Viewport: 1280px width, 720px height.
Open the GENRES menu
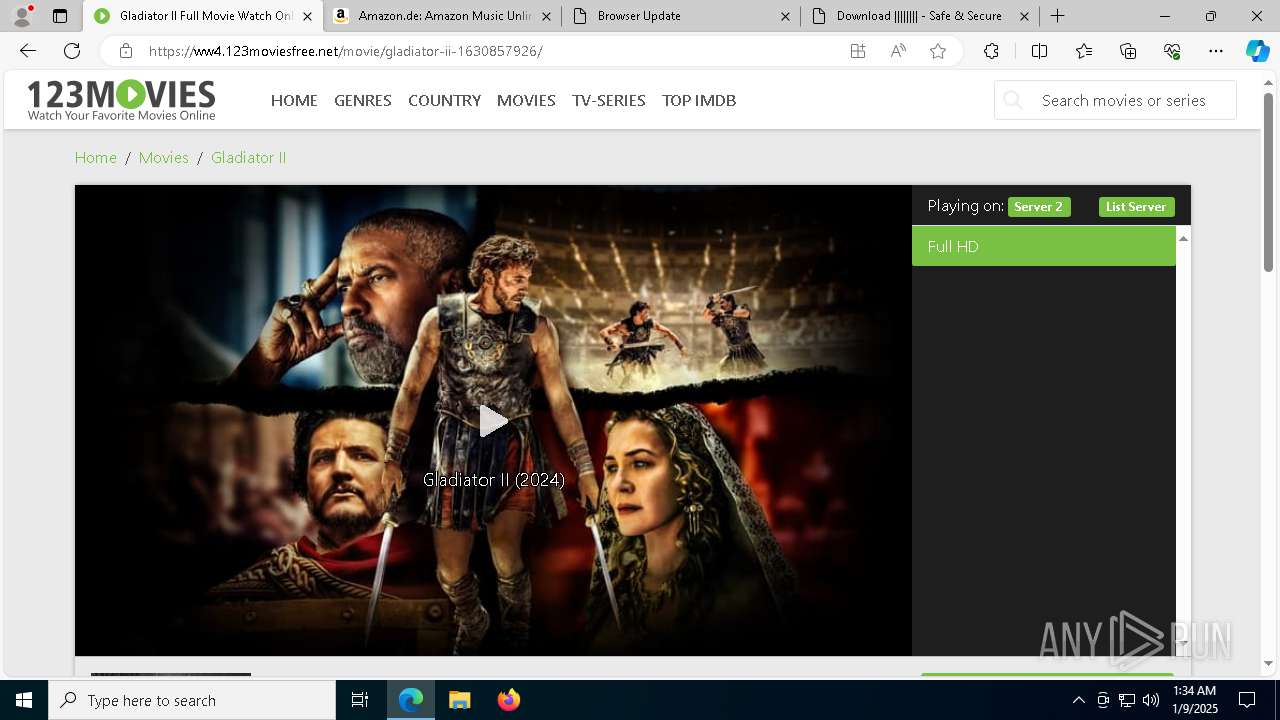tap(363, 100)
